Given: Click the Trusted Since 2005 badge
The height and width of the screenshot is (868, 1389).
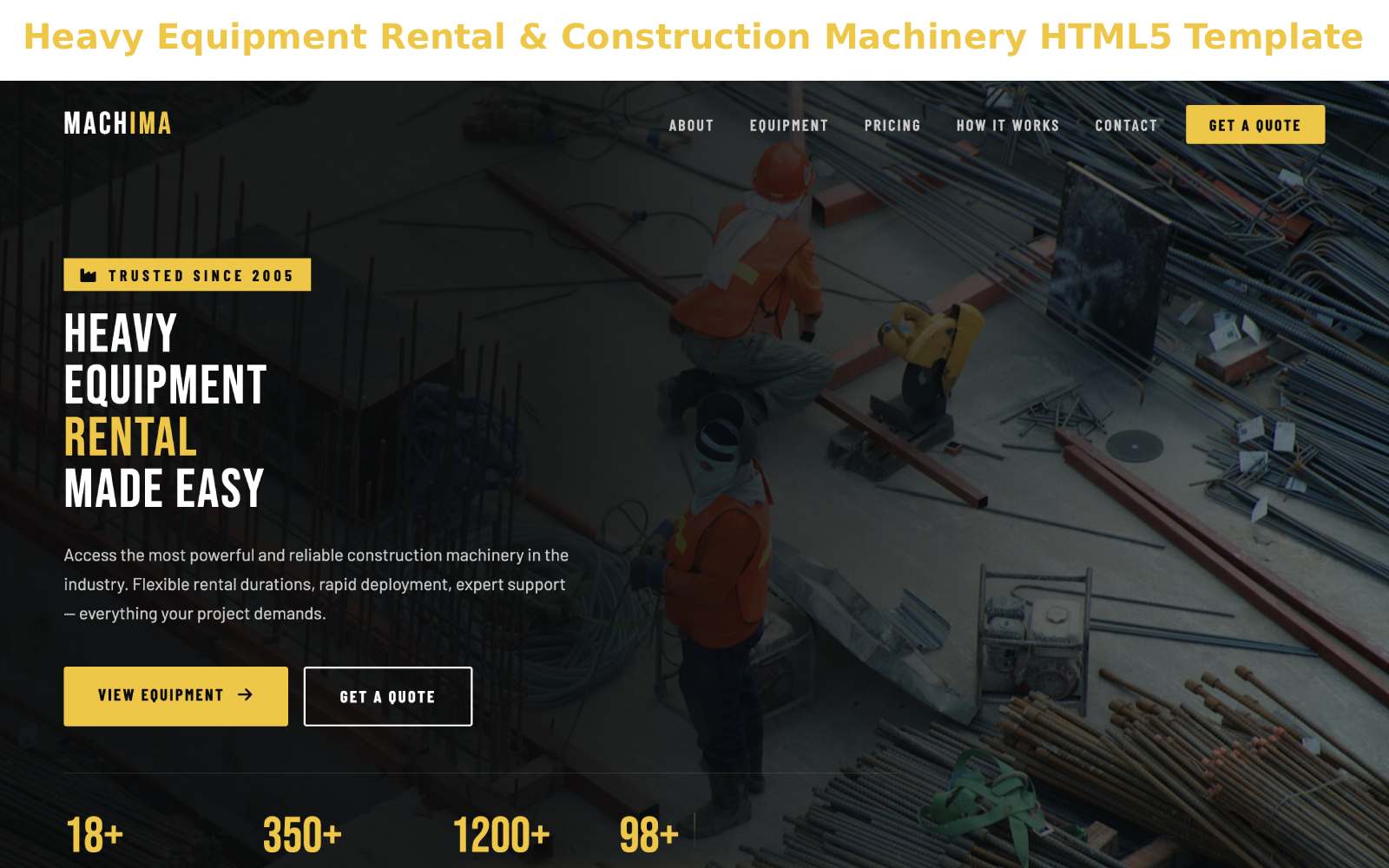Looking at the screenshot, I should 187,275.
